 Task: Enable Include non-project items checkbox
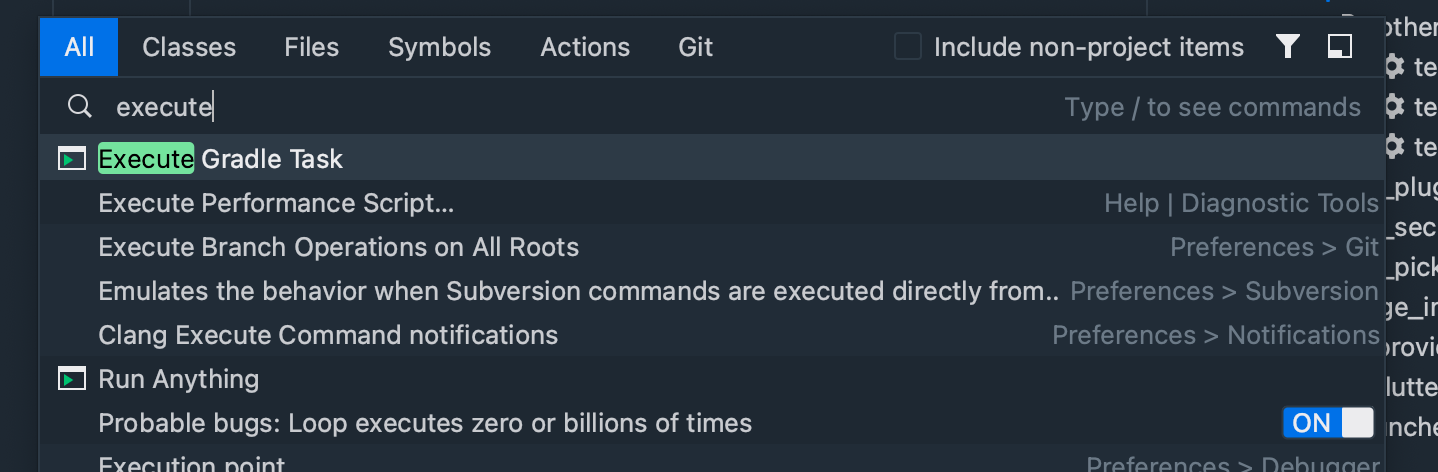pyautogui.click(x=908, y=47)
